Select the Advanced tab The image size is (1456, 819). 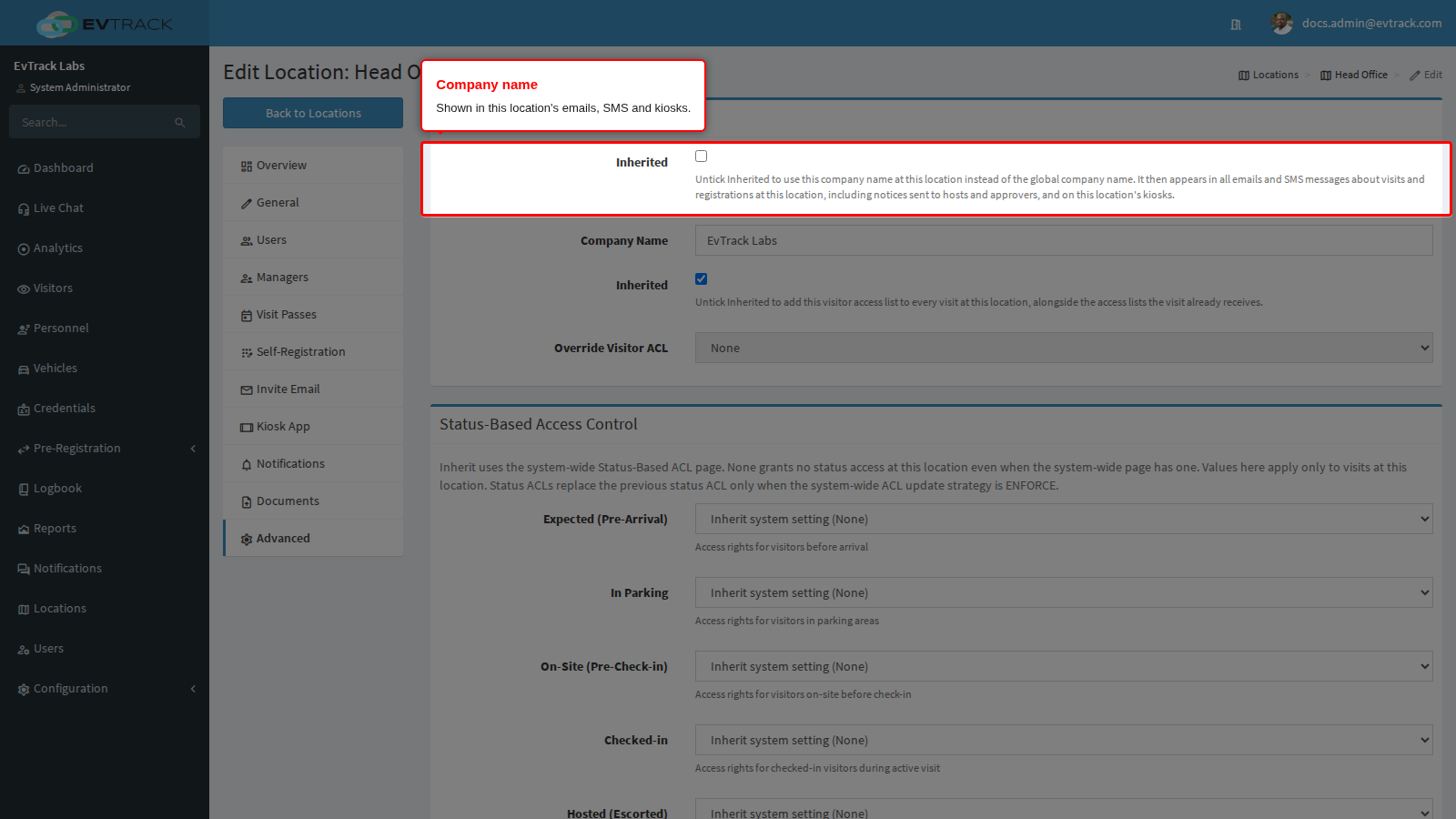pyautogui.click(x=313, y=539)
